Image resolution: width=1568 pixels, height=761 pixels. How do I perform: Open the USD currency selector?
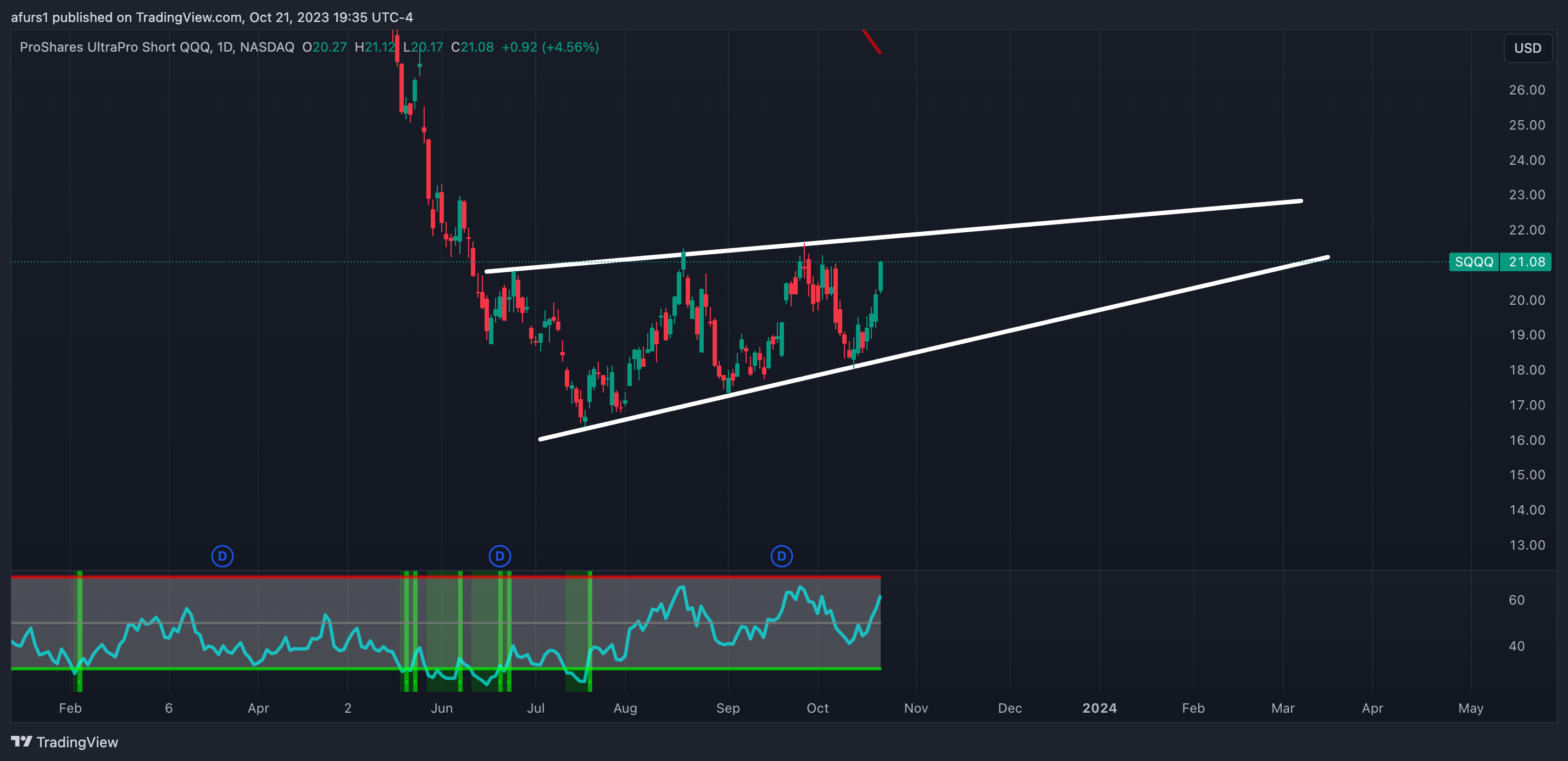click(1527, 48)
